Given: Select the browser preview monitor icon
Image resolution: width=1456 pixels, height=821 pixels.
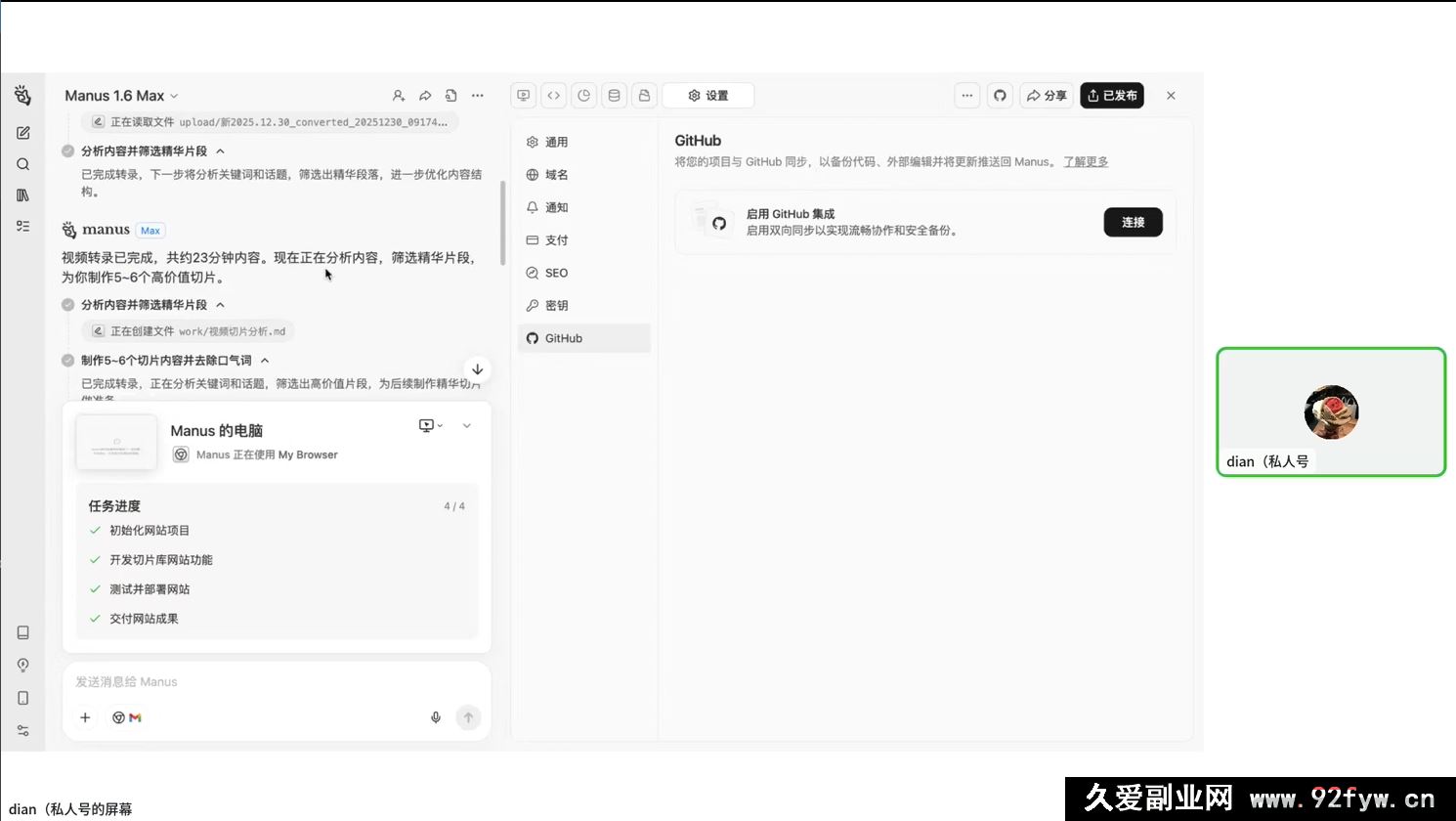Looking at the screenshot, I should pos(524,95).
